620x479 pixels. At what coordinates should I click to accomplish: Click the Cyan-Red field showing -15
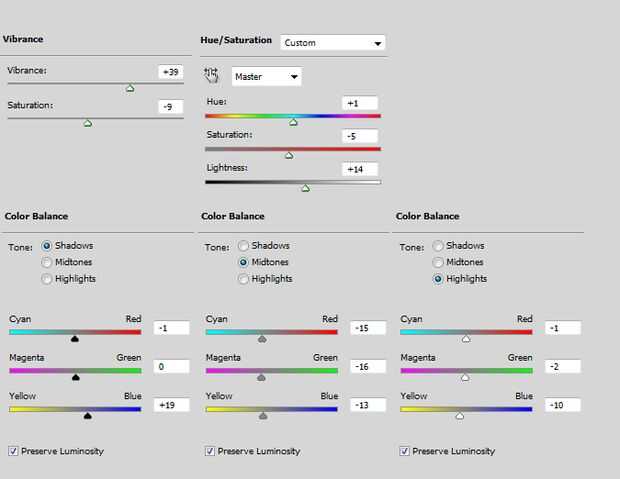(x=367, y=328)
